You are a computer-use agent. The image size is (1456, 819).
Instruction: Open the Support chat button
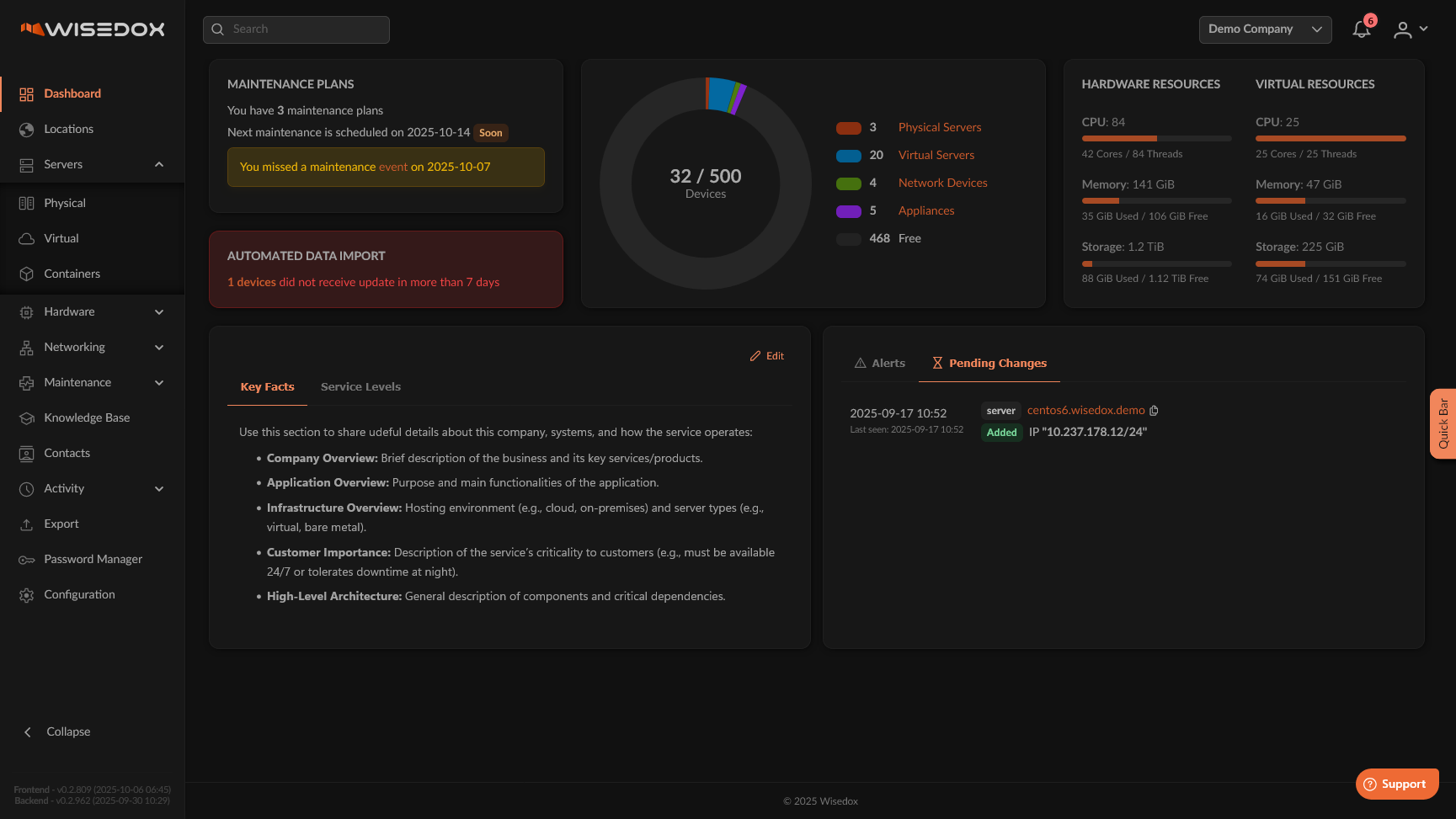[x=1396, y=784]
